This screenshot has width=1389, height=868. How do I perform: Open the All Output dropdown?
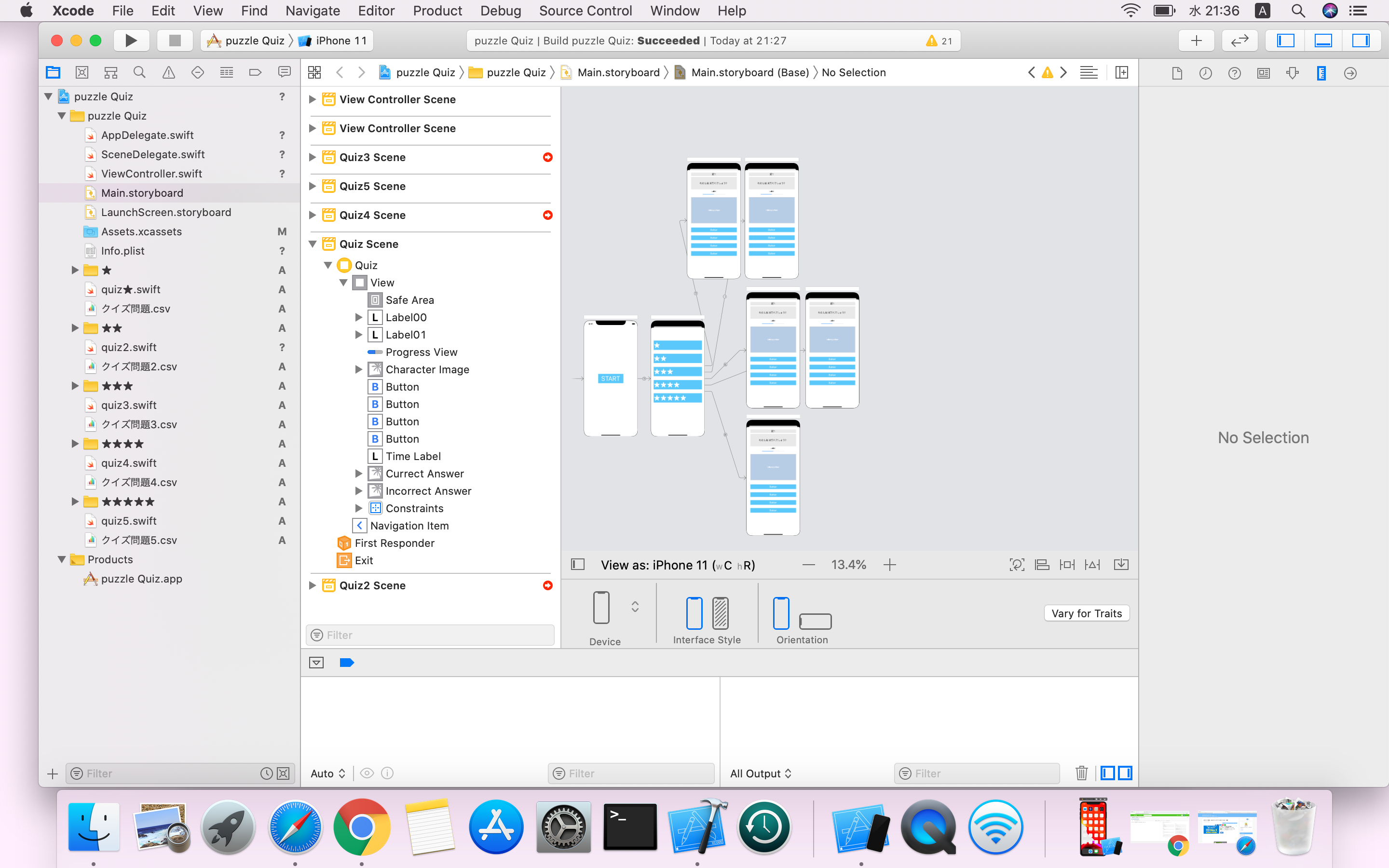tap(761, 773)
